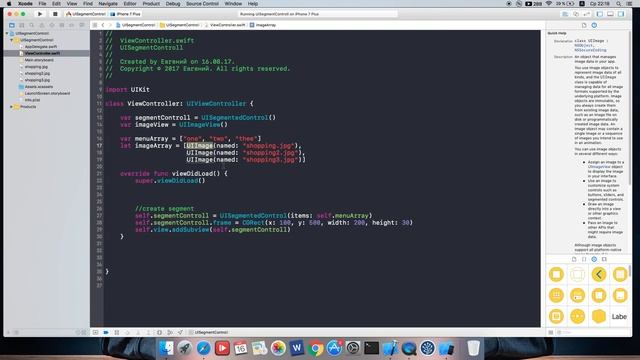Image resolution: width=640 pixels, height=360 pixels.
Task: Expand the Products folder
Action: tap(11, 107)
